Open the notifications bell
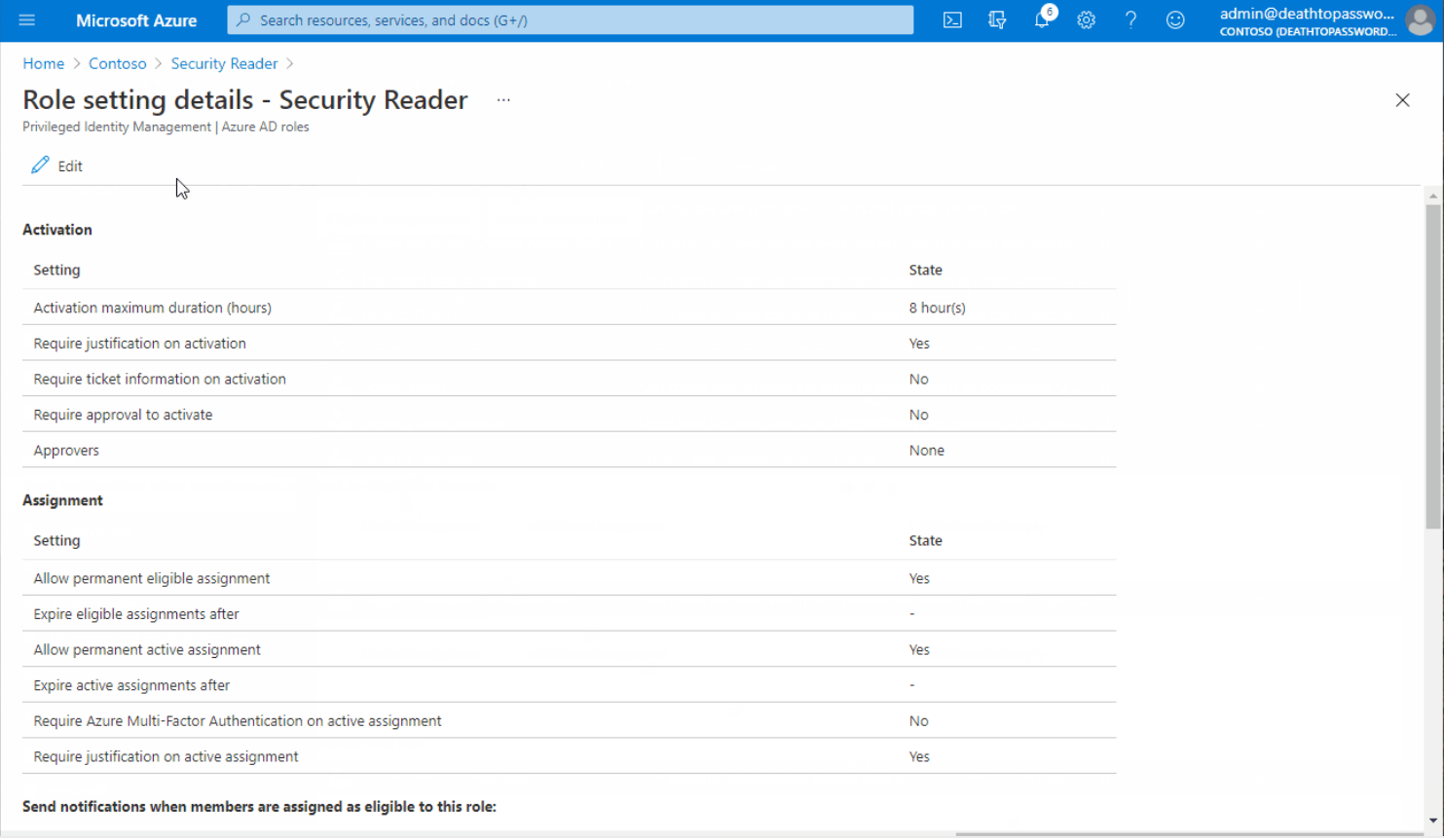Image resolution: width=1444 pixels, height=840 pixels. click(x=1041, y=20)
